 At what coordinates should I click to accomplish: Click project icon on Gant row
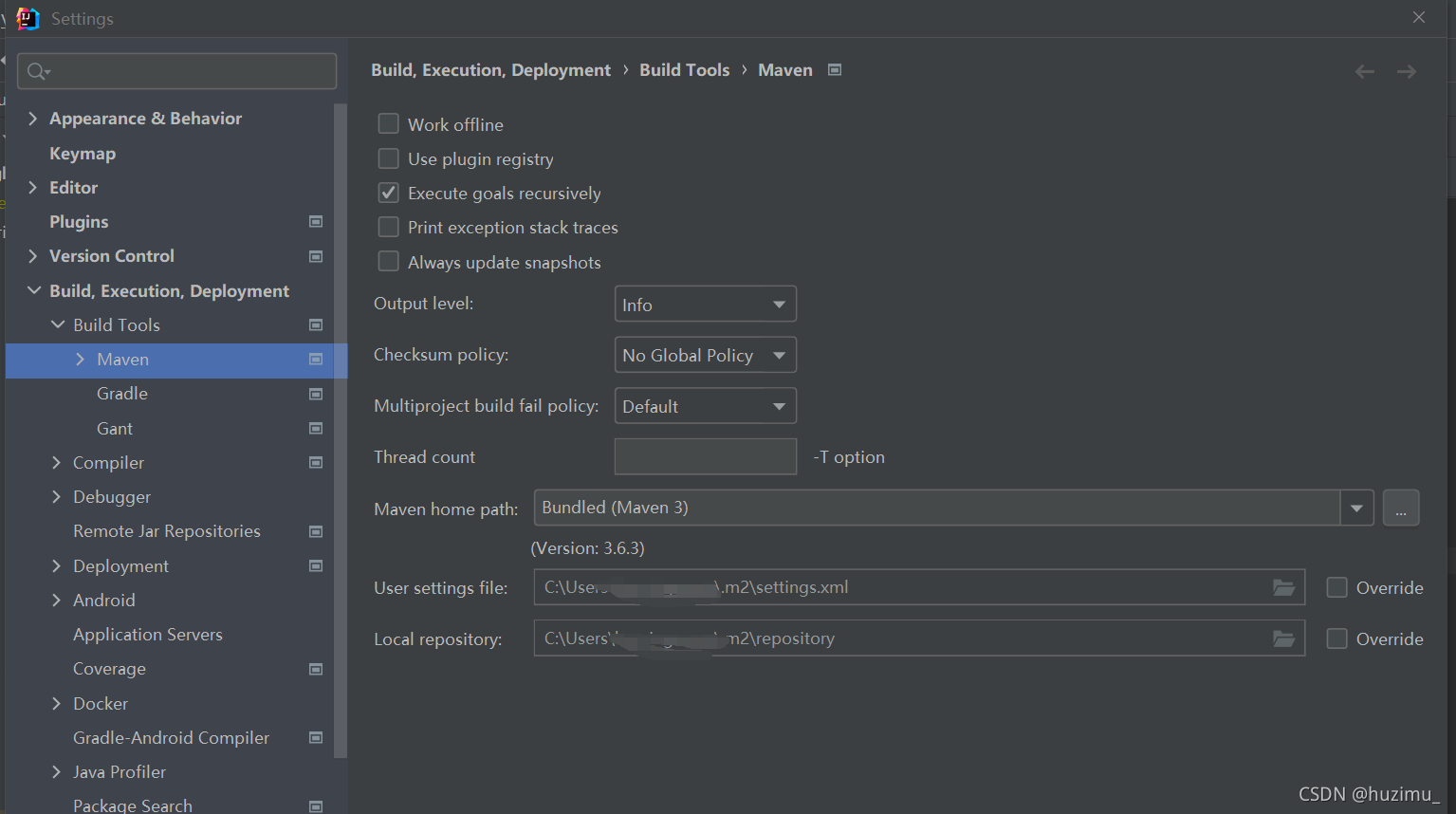coord(316,428)
